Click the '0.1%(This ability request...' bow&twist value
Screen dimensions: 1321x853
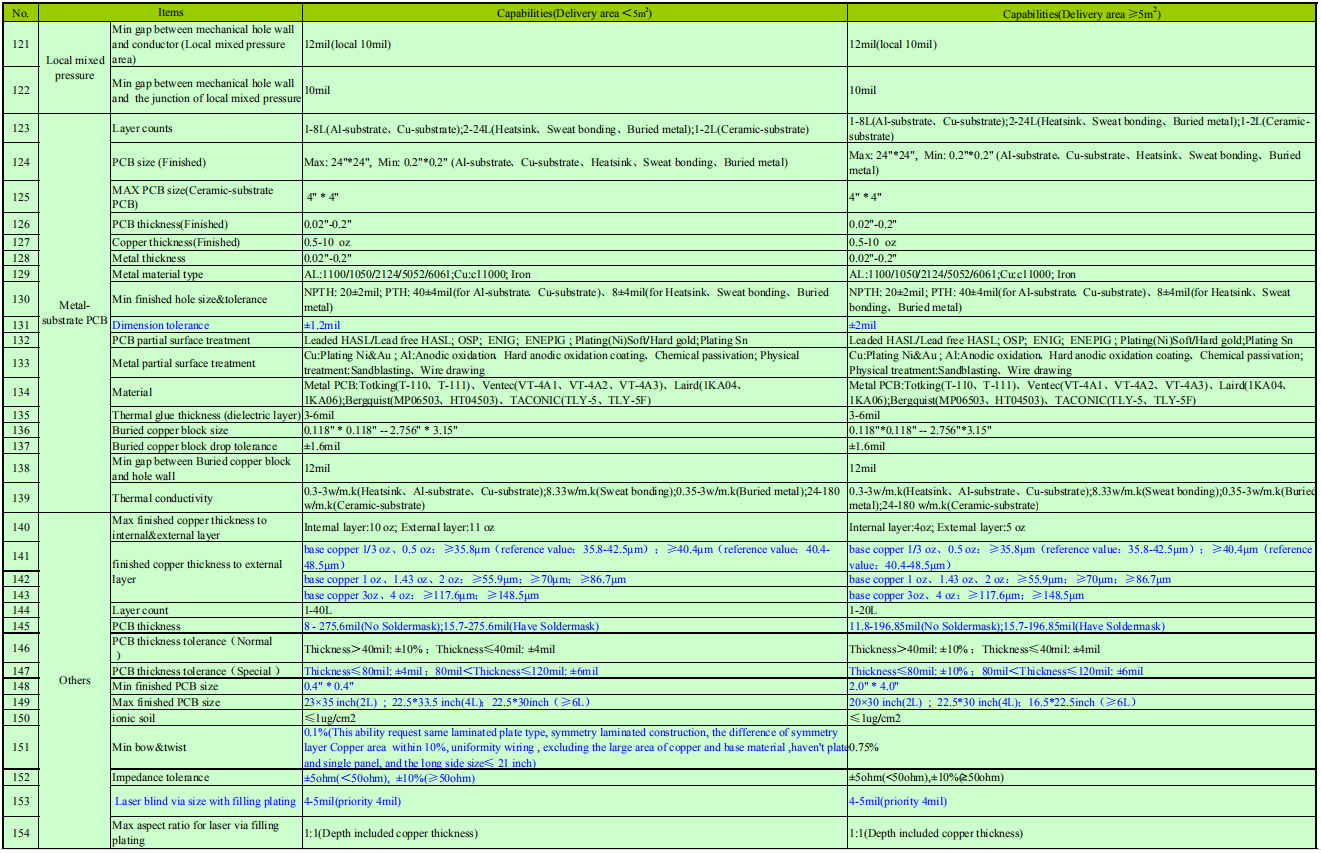point(576,747)
